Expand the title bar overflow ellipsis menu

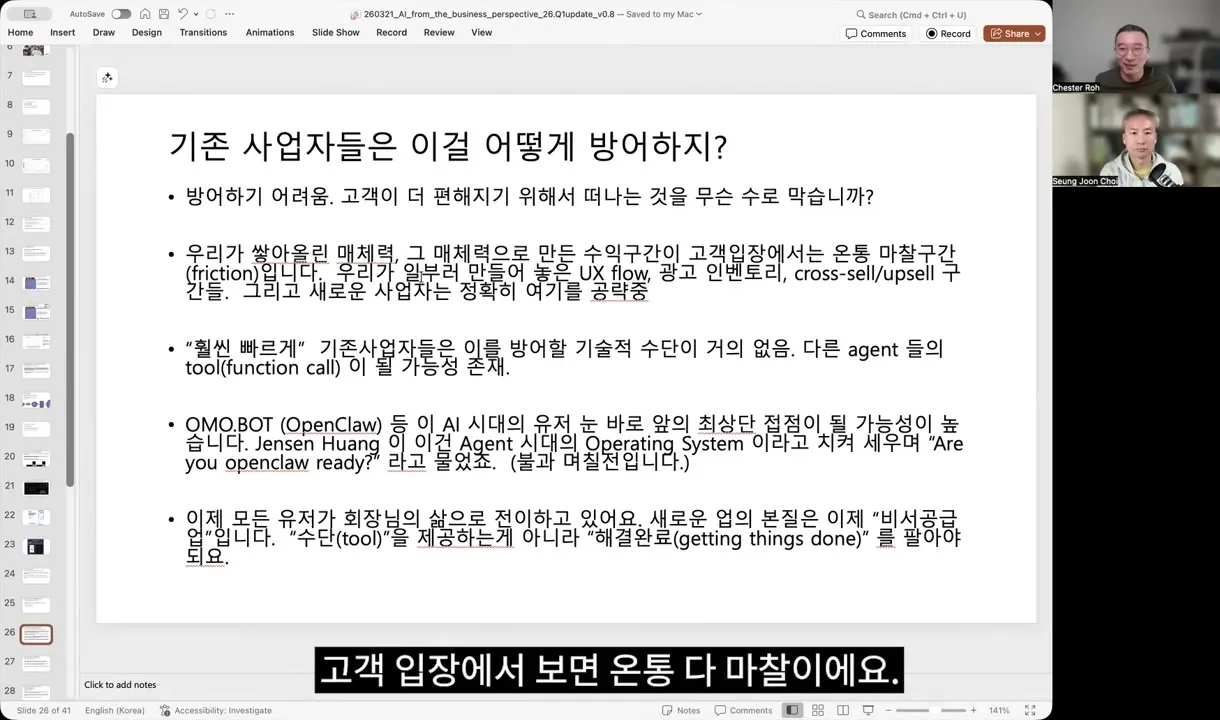(229, 13)
